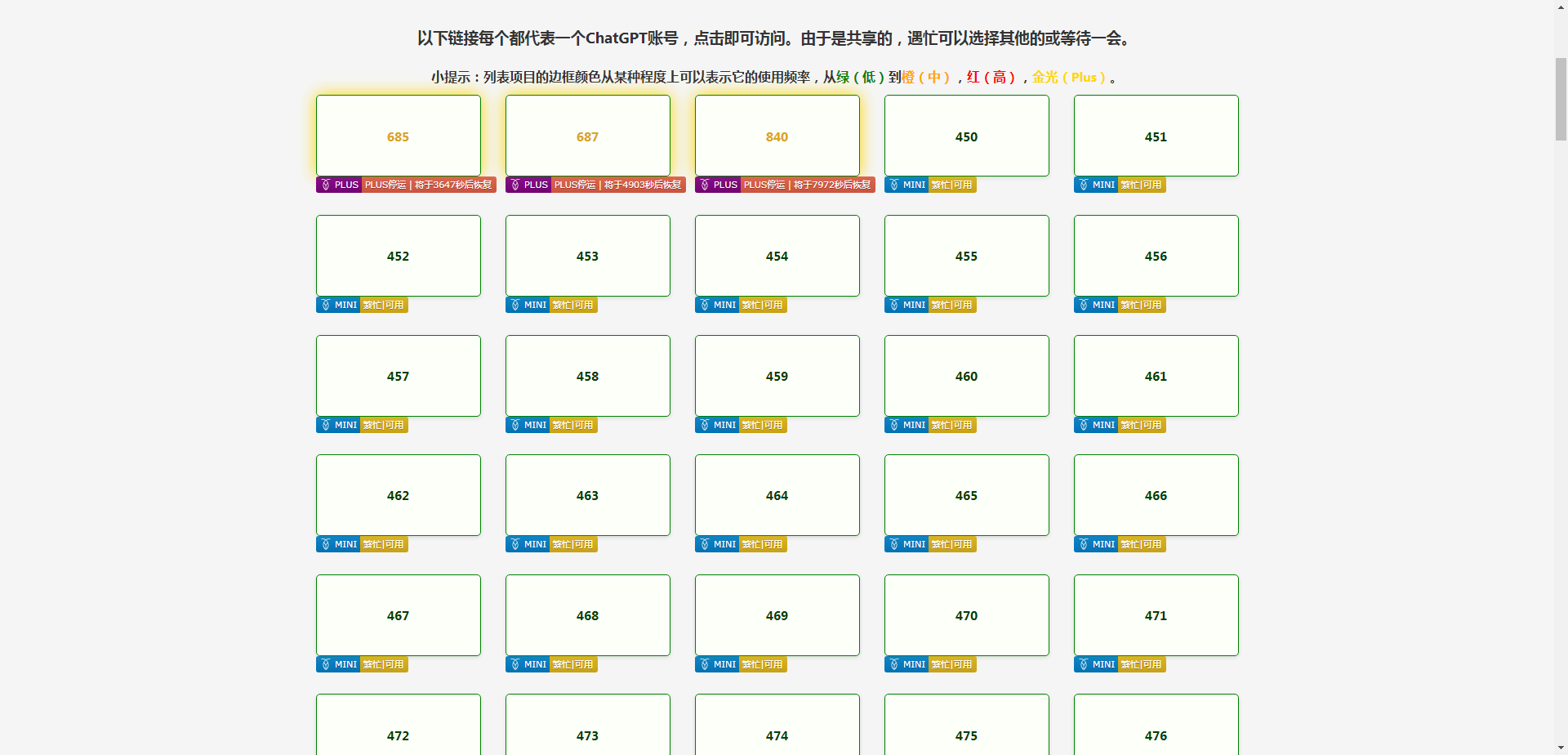Open account card 450
Image resolution: width=1568 pixels, height=755 pixels.
(x=967, y=136)
